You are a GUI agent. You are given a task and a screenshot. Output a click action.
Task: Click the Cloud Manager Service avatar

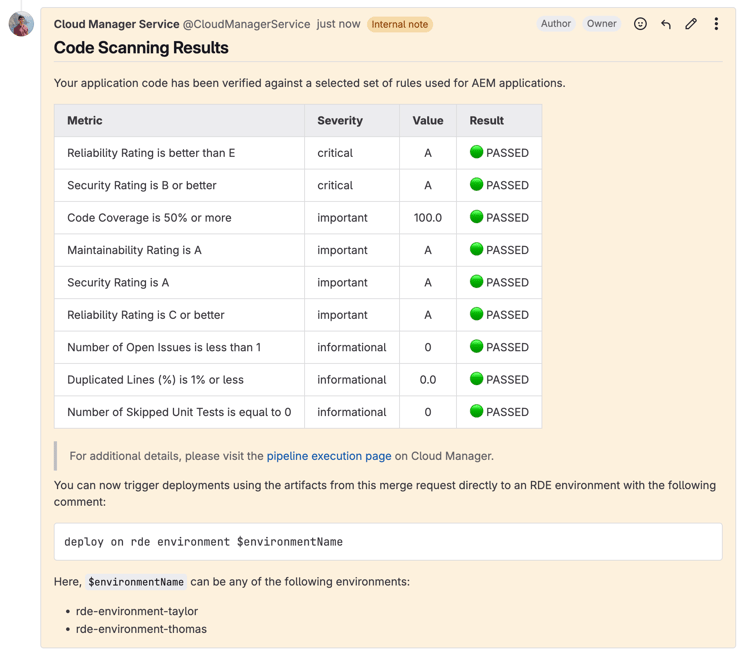(21, 24)
